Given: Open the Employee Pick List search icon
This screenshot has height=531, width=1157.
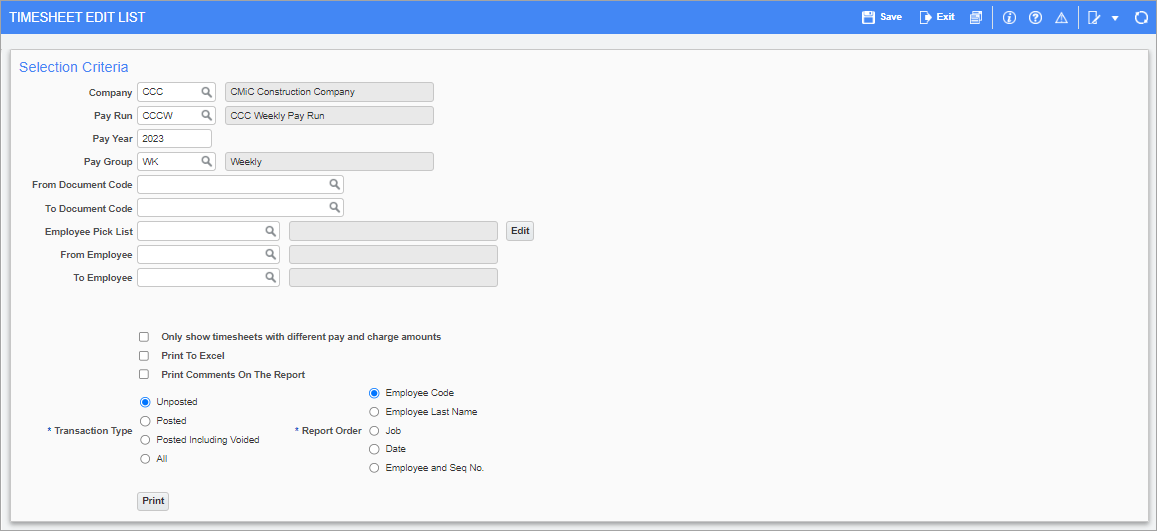Looking at the screenshot, I should click(271, 231).
